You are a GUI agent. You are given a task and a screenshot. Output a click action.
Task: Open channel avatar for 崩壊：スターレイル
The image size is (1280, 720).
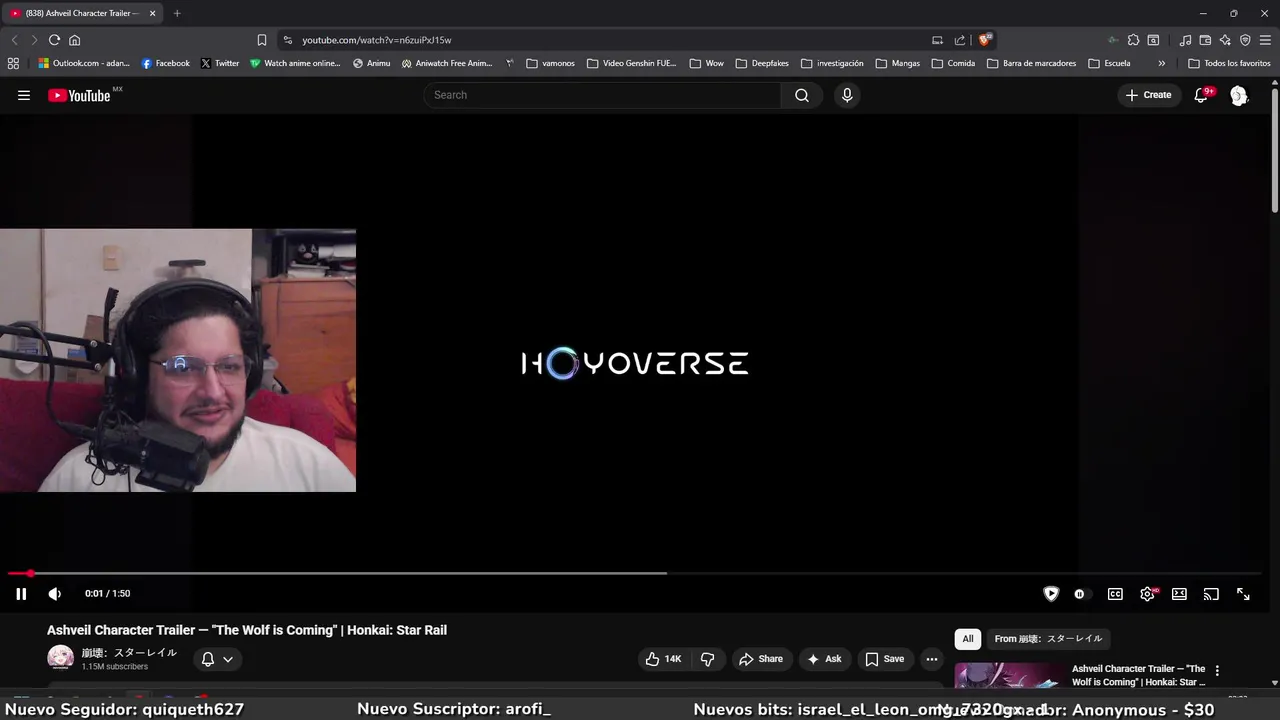click(x=60, y=658)
